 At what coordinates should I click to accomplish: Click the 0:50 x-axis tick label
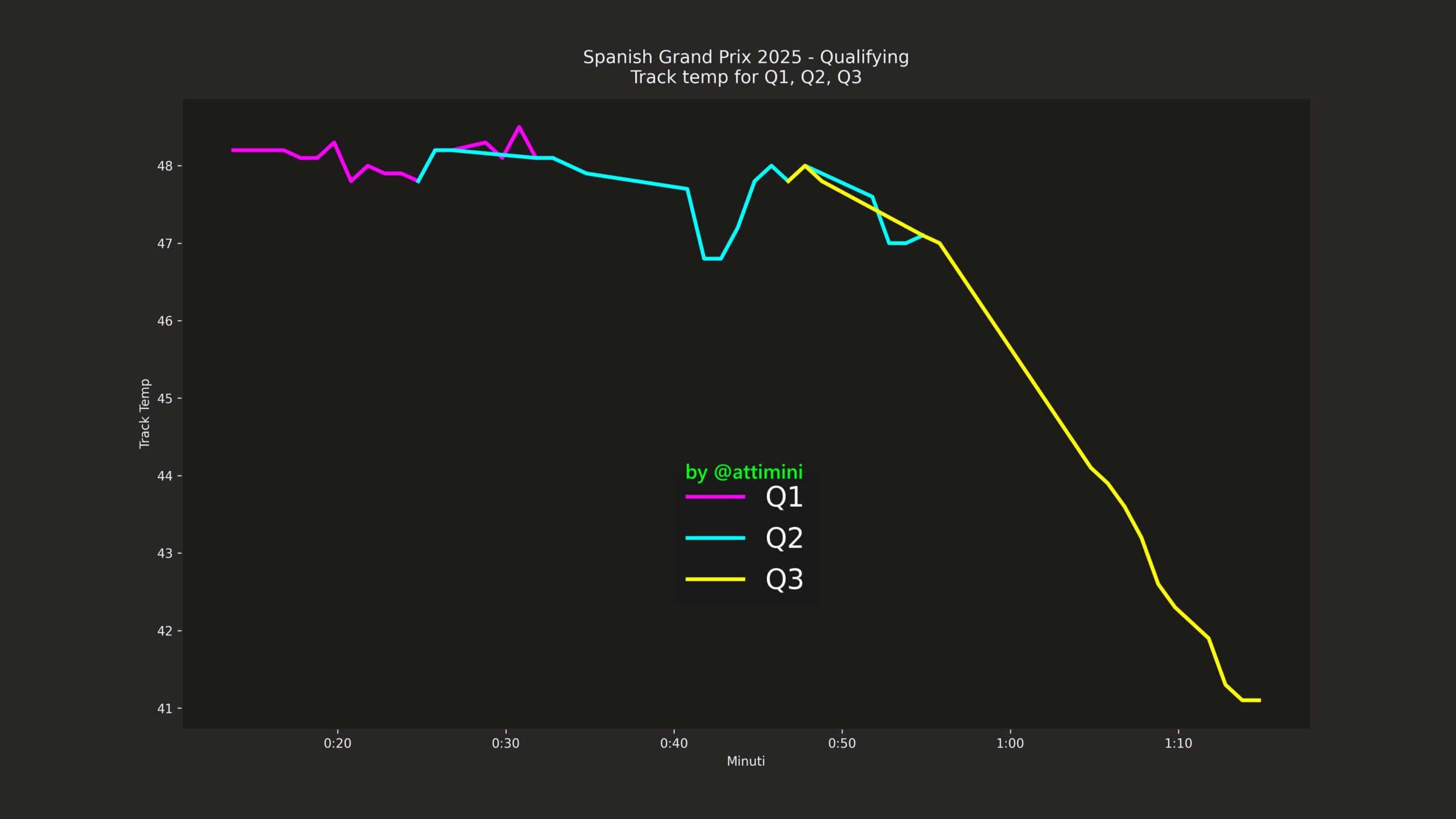click(842, 743)
